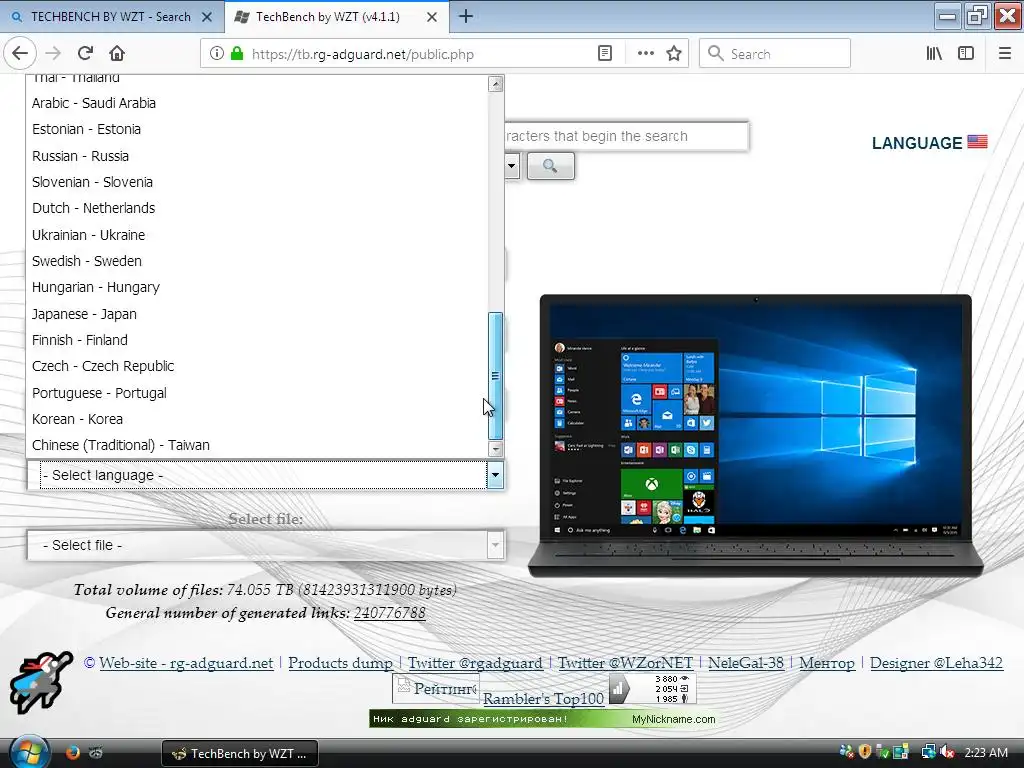Open Rambler's Top100 link
The width and height of the screenshot is (1024, 768).
tap(543, 699)
